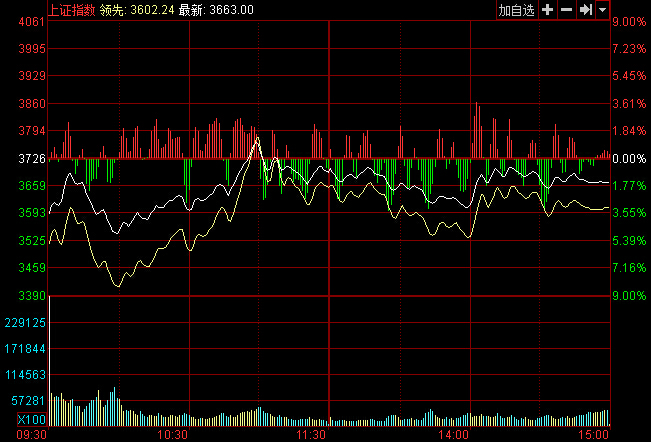Image resolution: width=651 pixels, height=442 pixels.
Task: Click the minus zoom-out icon
Action: point(566,9)
